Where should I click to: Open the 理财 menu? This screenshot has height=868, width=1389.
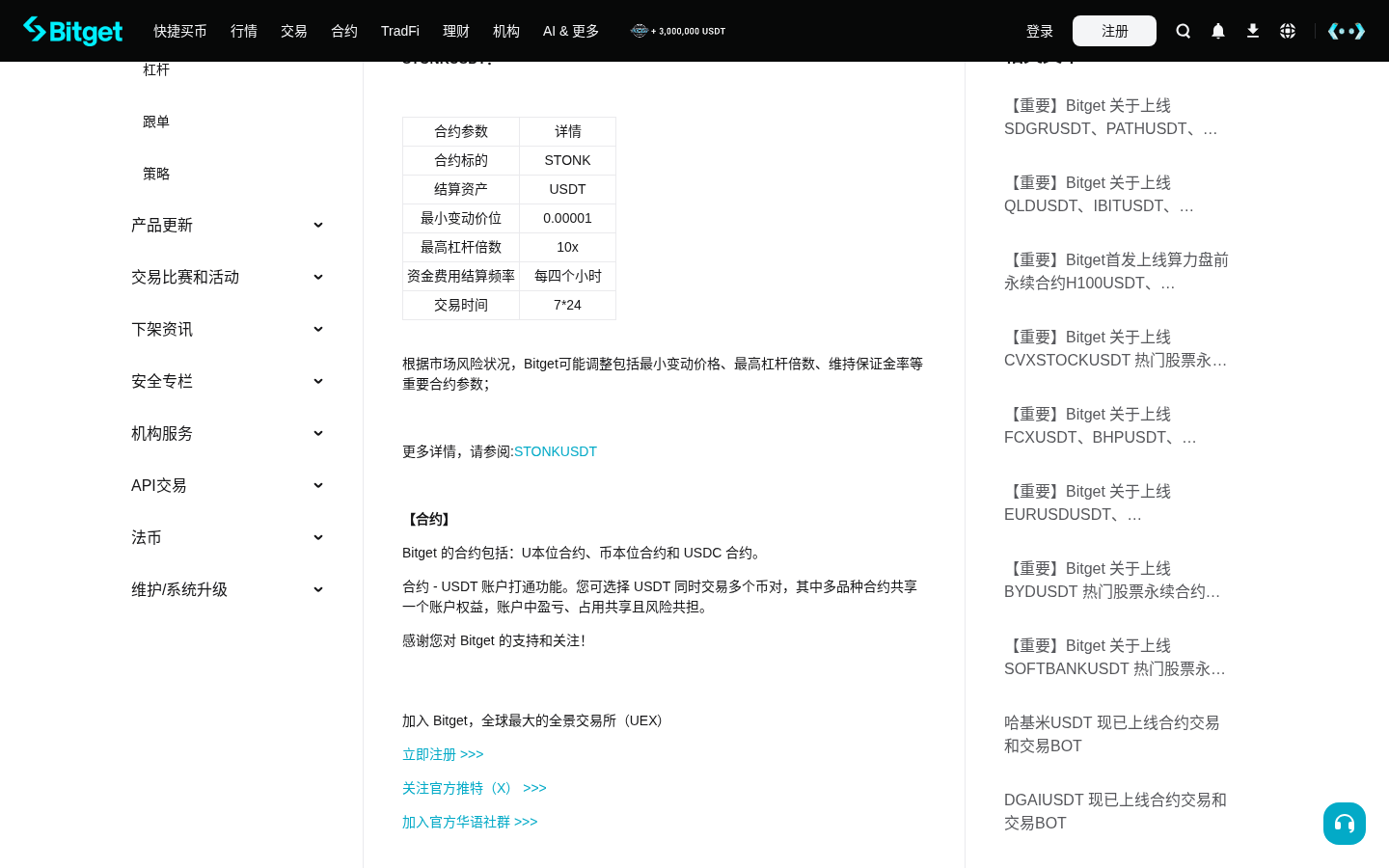point(456,31)
